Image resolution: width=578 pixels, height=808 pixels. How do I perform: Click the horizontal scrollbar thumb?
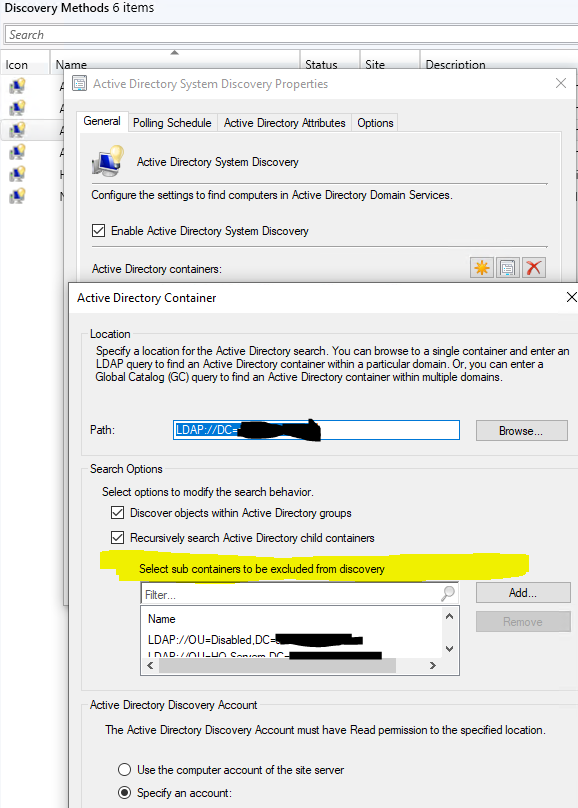click(277, 665)
